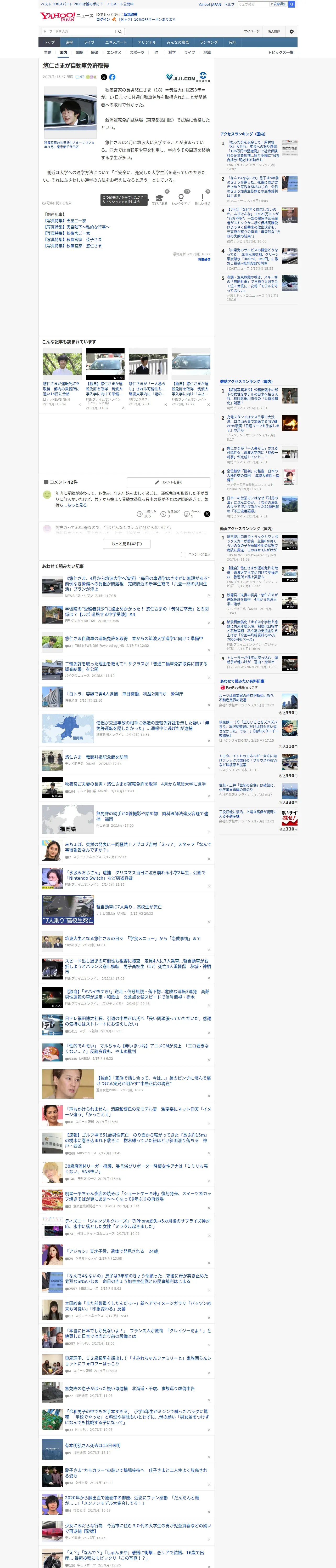The height and width of the screenshot is (1568, 336).
Task: Open 科学 category in sub navigation
Action: pos(172,52)
